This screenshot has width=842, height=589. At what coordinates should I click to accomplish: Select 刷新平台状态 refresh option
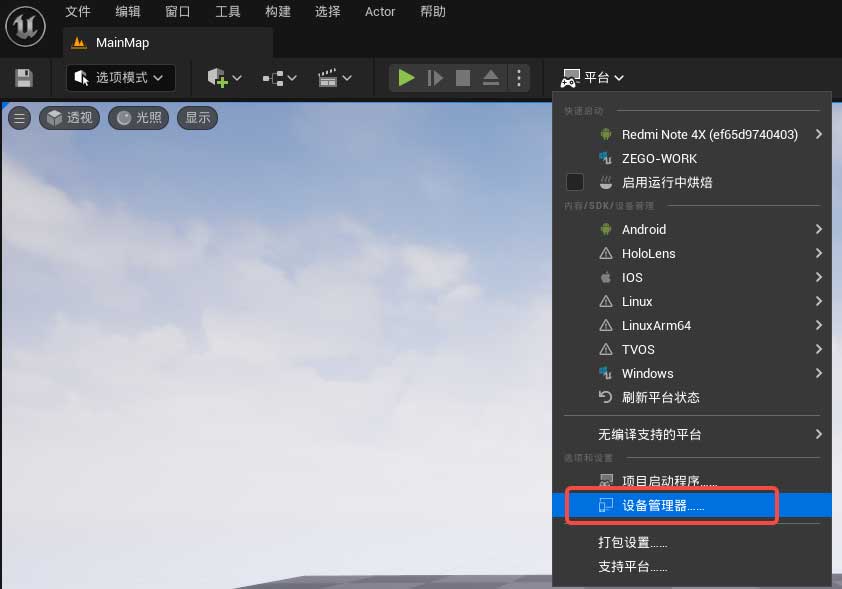[x=660, y=397]
